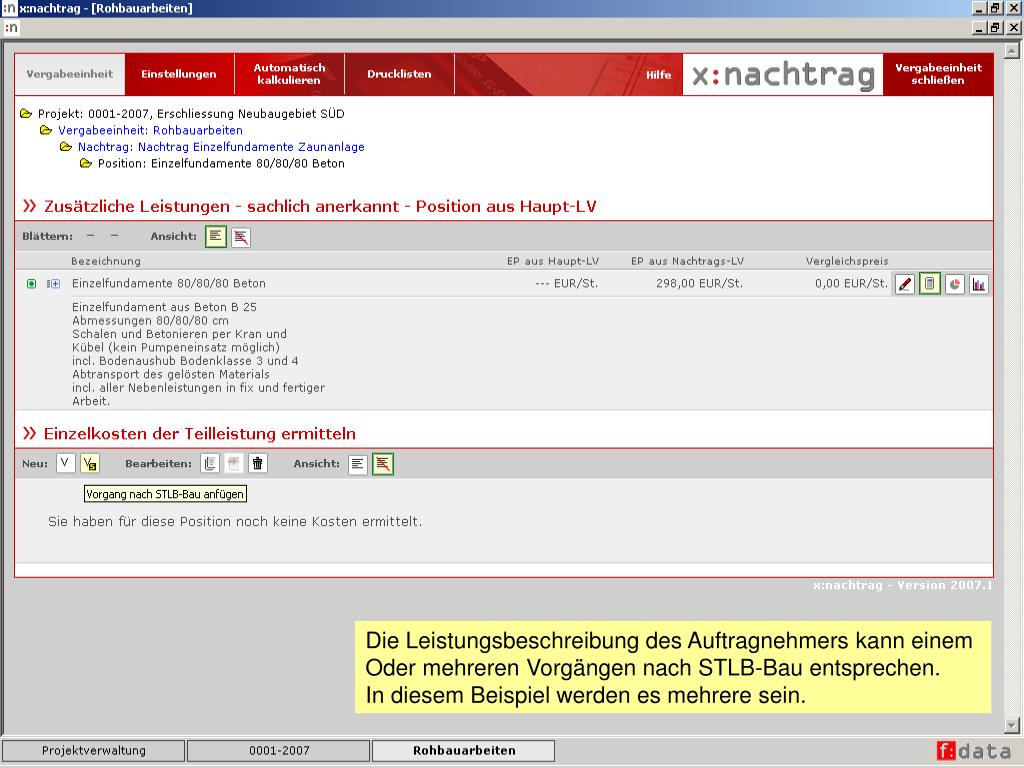Click the Bezeichnung column header
The height and width of the screenshot is (768, 1024).
[x=106, y=261]
